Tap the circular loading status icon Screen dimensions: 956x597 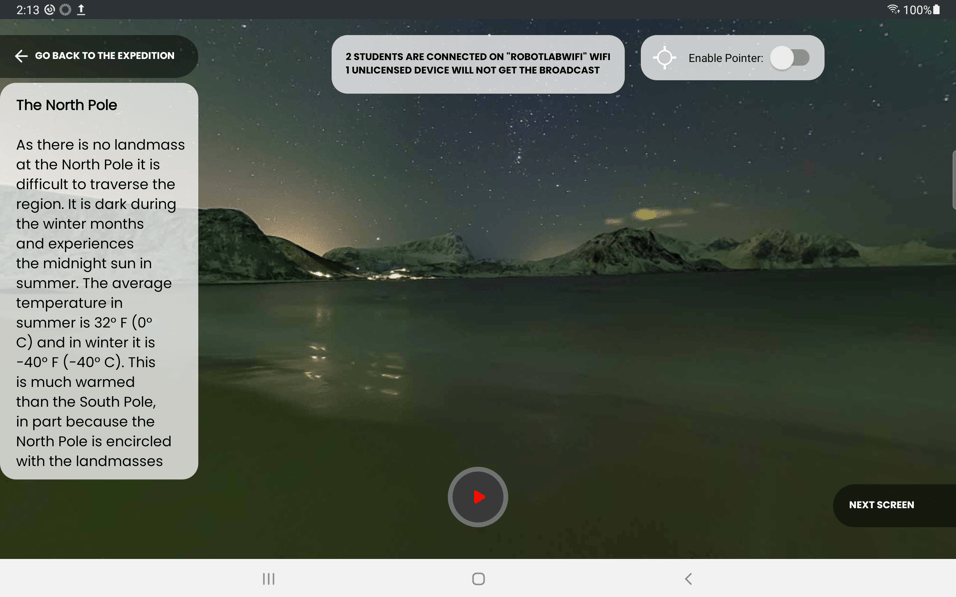(65, 9)
